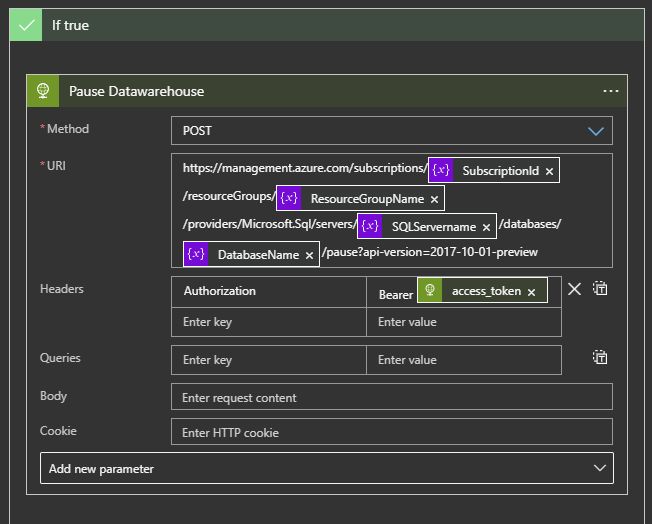Screen dimensions: 652x524
Task: Delete the Authorization header row
Action: [x=574, y=289]
